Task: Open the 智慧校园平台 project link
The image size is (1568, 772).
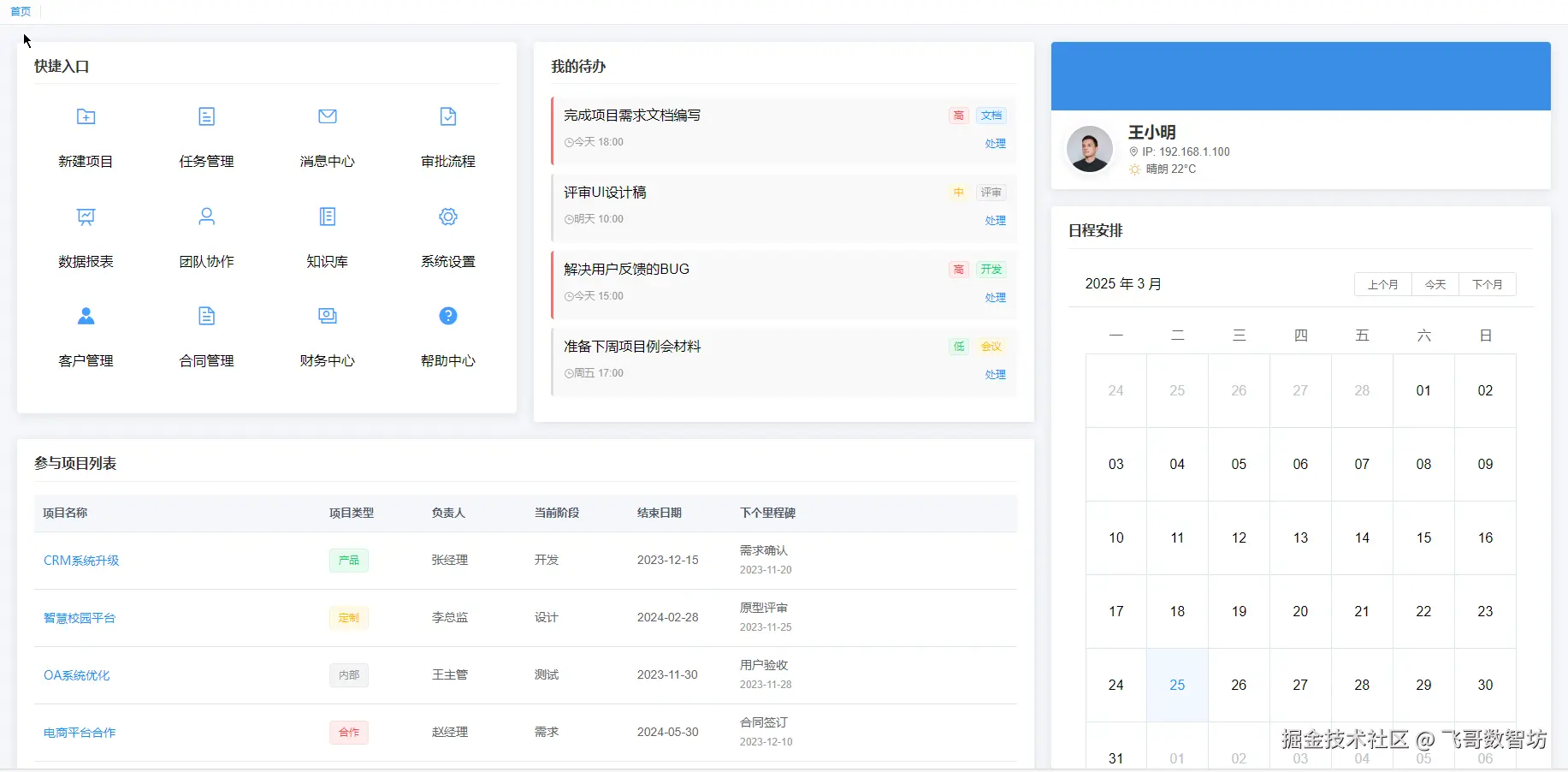Action: (x=80, y=618)
